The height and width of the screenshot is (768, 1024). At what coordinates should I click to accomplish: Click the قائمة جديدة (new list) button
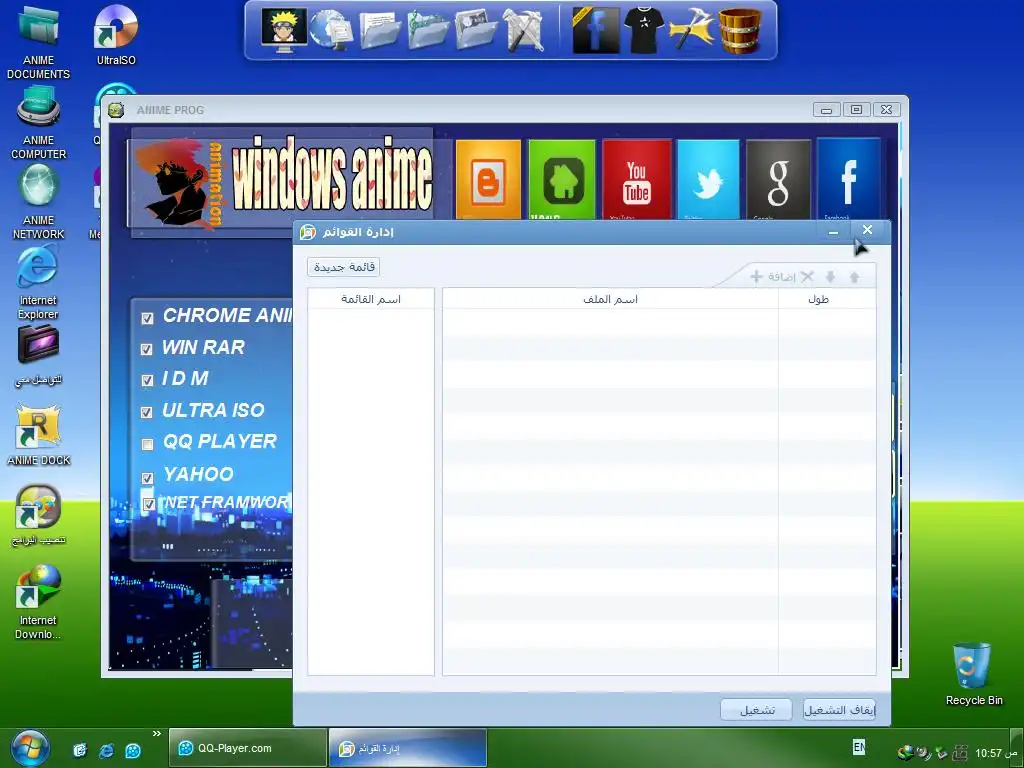[344, 267]
